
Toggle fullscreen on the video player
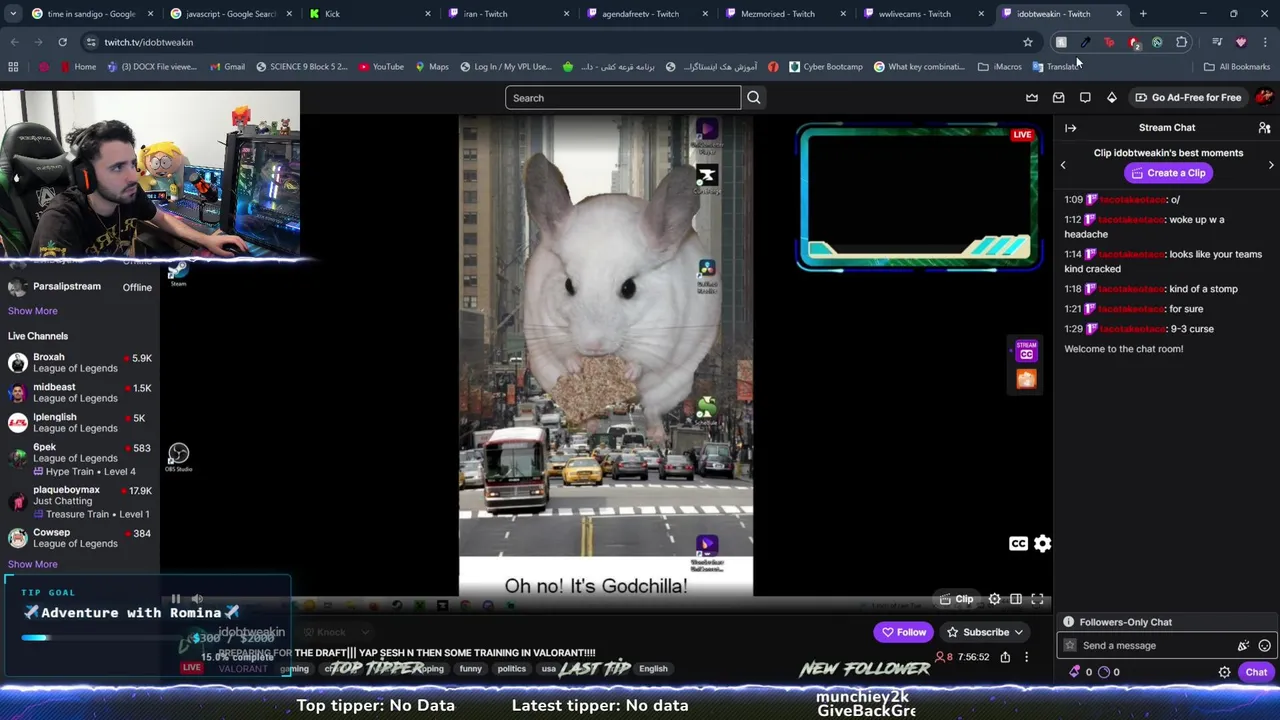[x=1037, y=599]
